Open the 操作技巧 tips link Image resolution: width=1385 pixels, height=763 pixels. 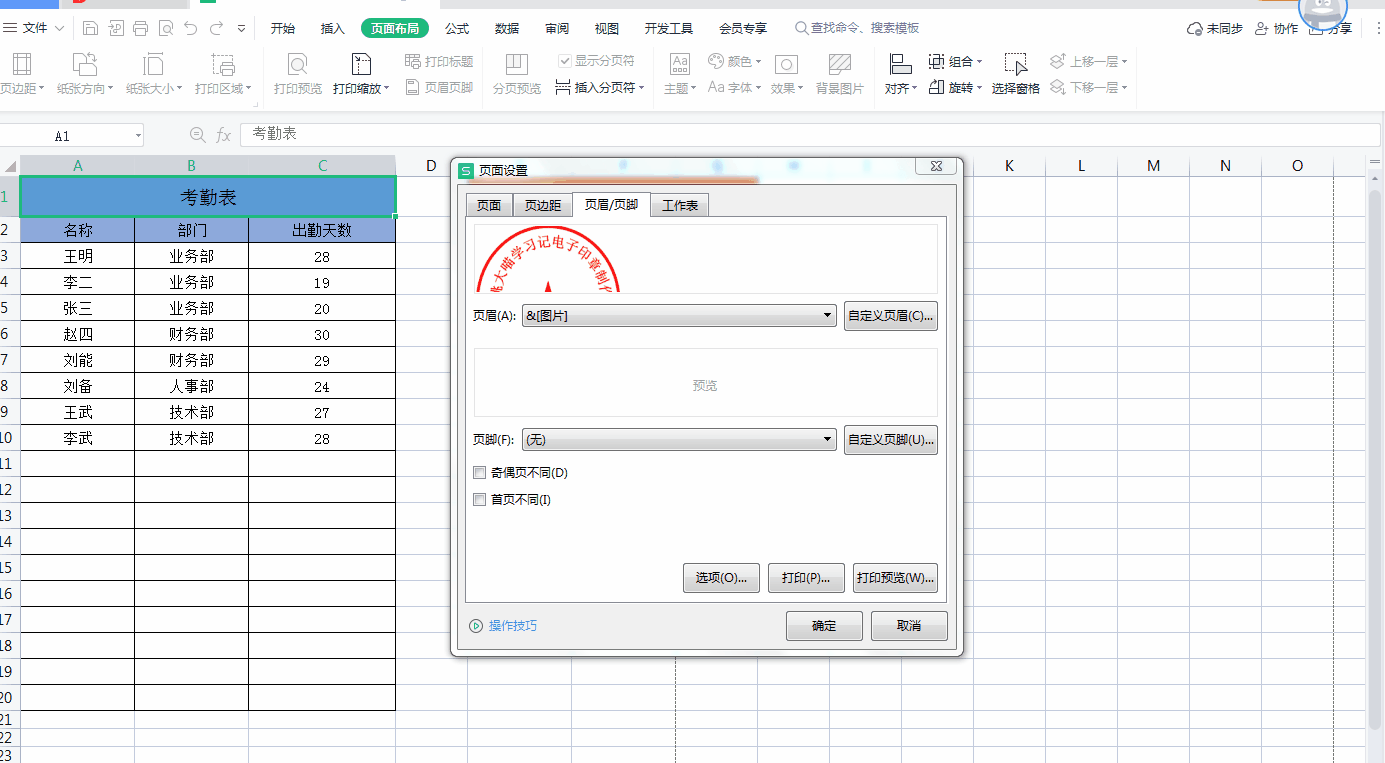click(x=503, y=626)
